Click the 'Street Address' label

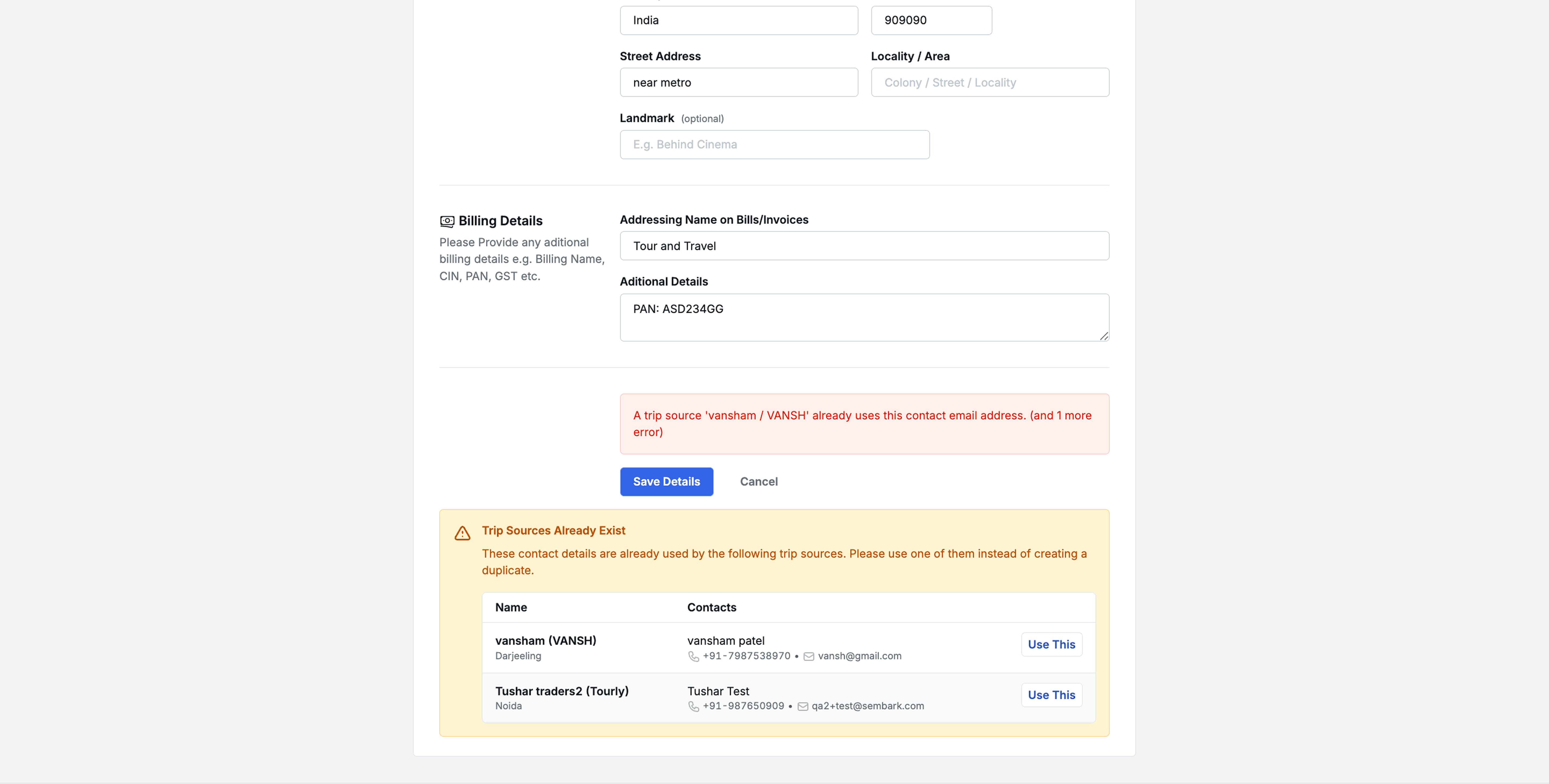coord(660,56)
